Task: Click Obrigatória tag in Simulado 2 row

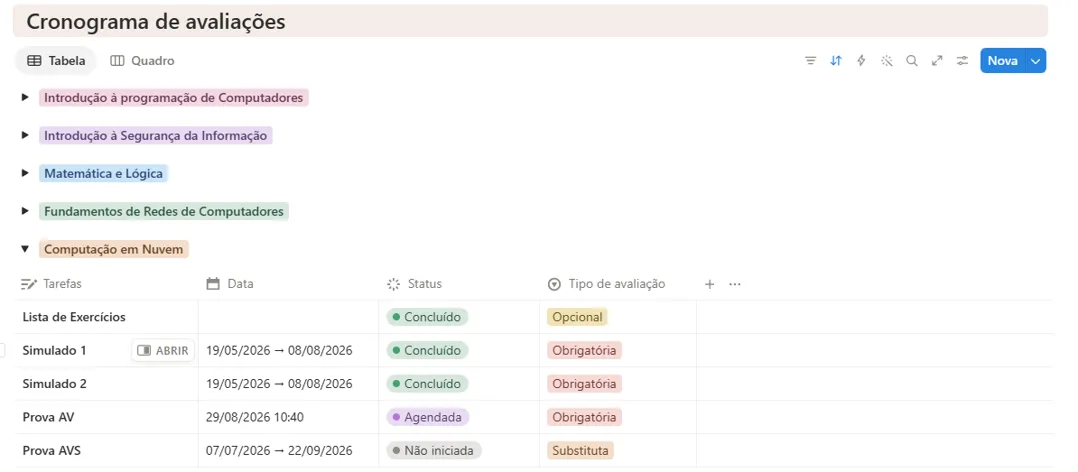Action: (584, 383)
